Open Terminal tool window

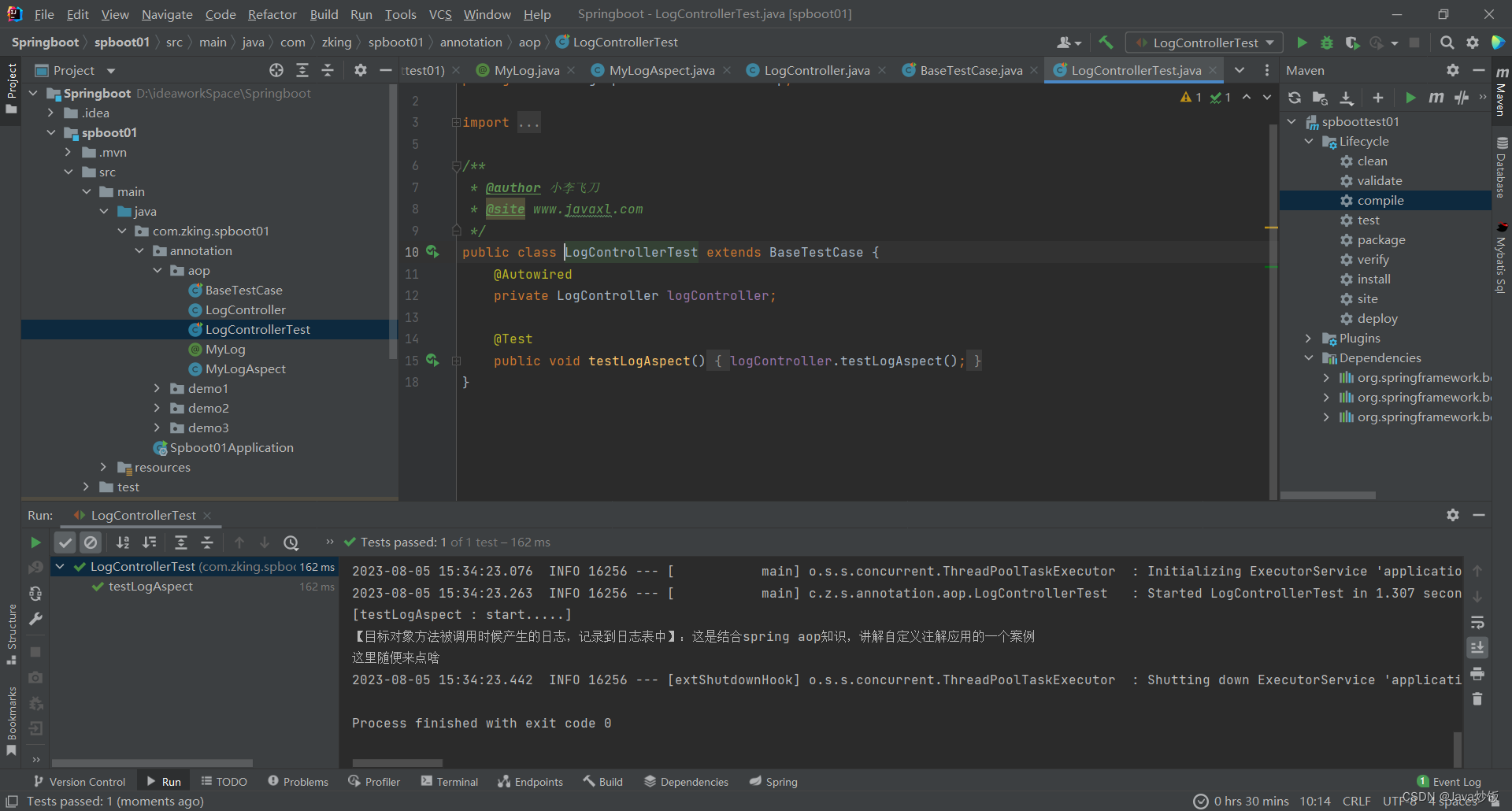449,782
